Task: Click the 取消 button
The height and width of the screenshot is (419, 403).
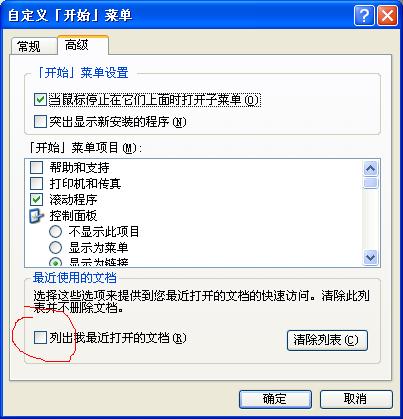Action: point(356,399)
